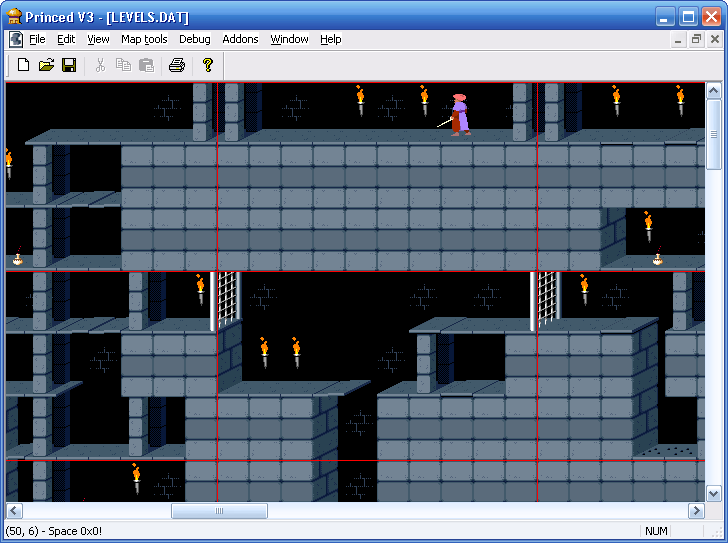Expand the View menu
Image resolution: width=728 pixels, height=543 pixels.
[x=98, y=39]
